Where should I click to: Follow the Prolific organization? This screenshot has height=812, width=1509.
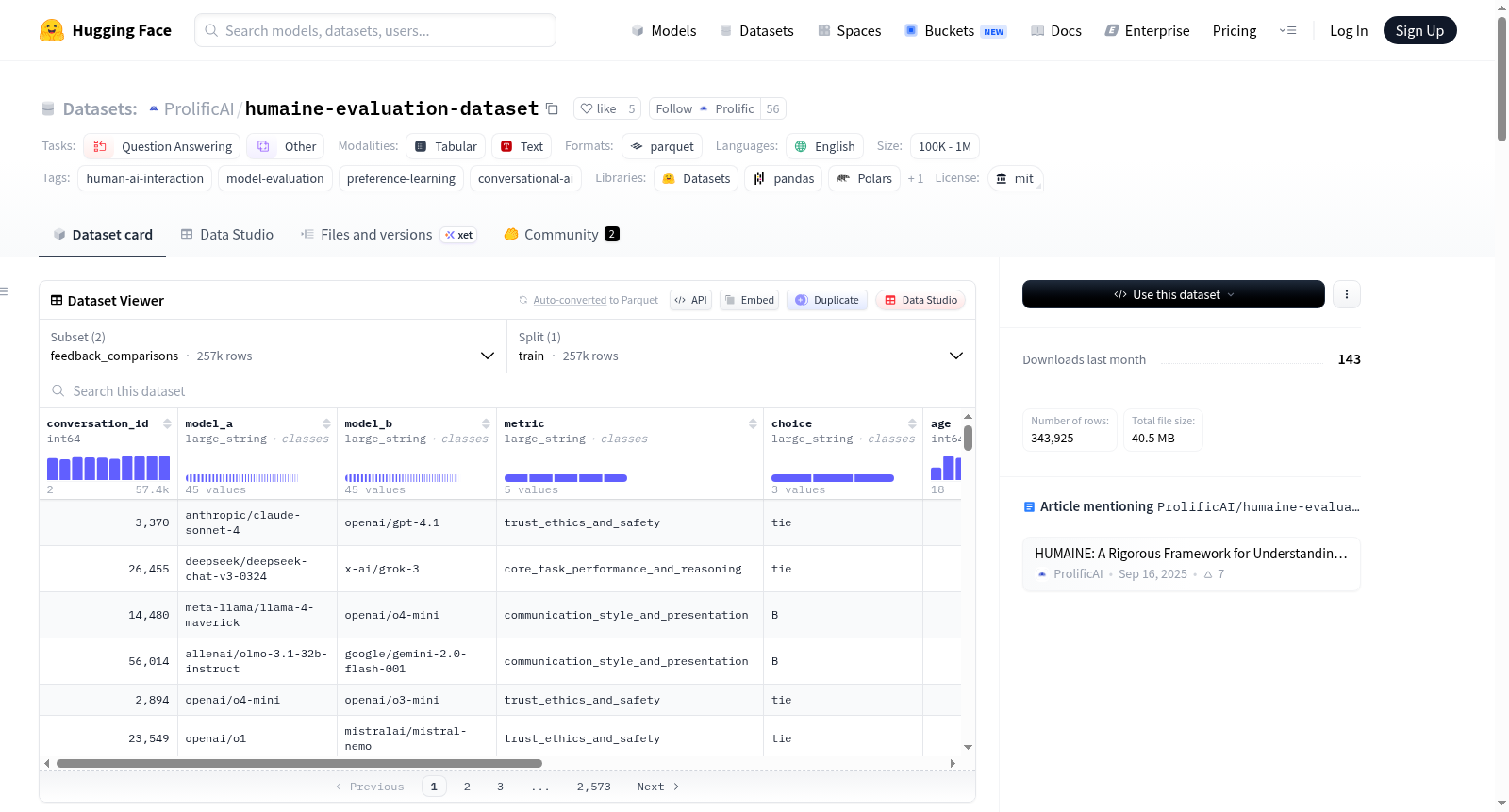705,108
